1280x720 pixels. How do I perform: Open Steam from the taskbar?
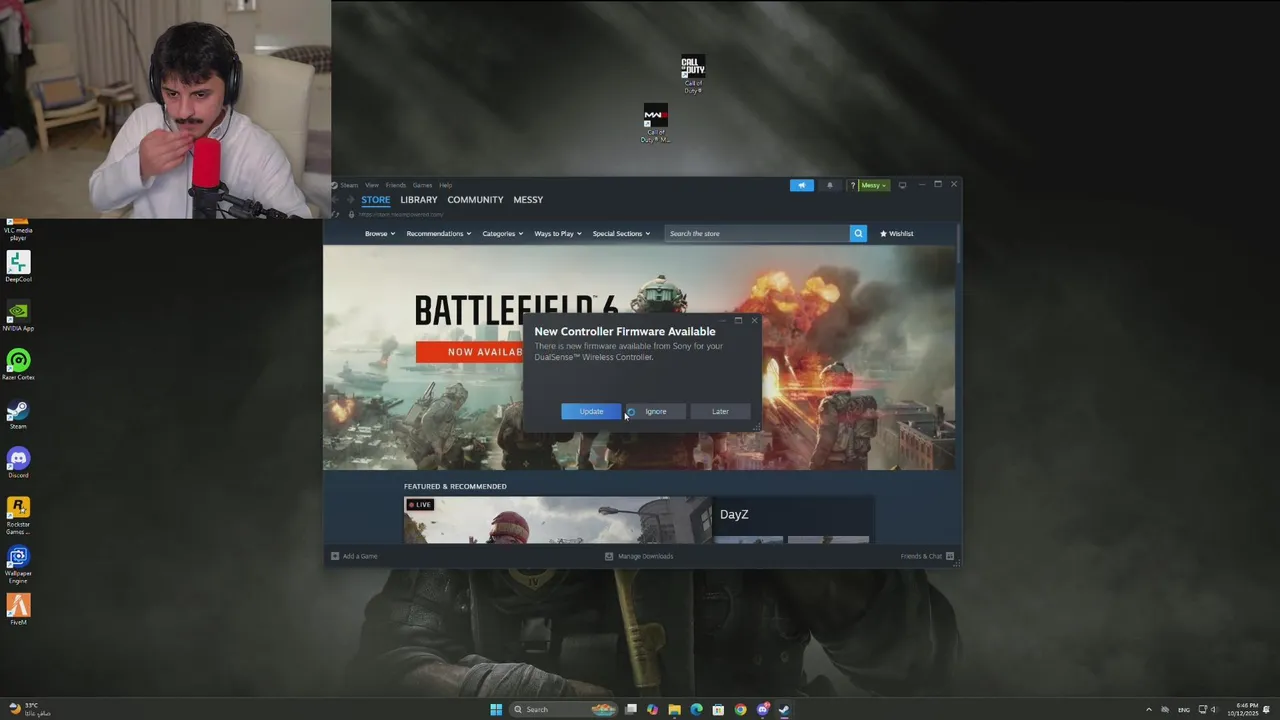click(x=784, y=710)
